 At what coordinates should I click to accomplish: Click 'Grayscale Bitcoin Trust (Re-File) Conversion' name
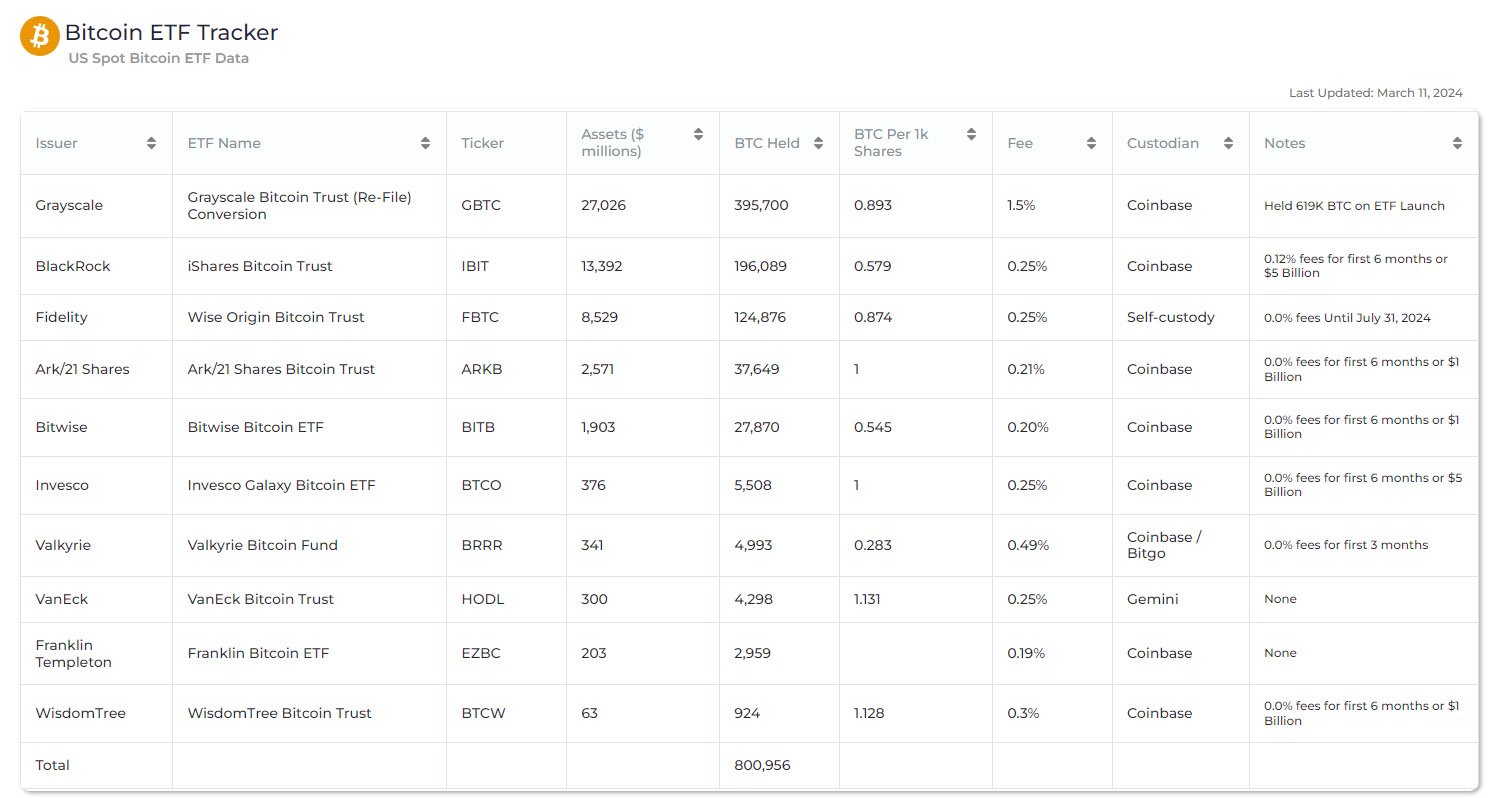coord(300,205)
